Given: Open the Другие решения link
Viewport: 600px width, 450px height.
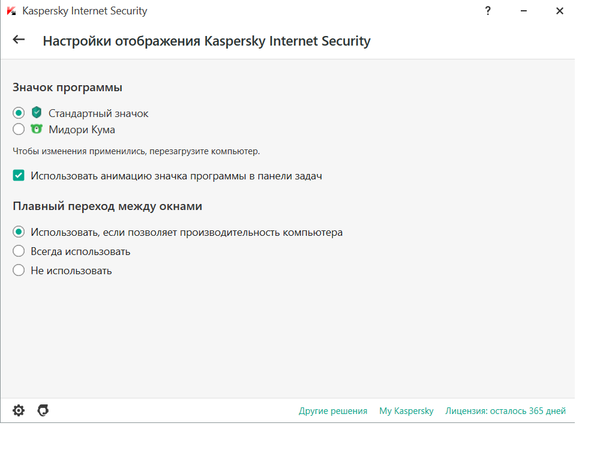Looking at the screenshot, I should (333, 411).
